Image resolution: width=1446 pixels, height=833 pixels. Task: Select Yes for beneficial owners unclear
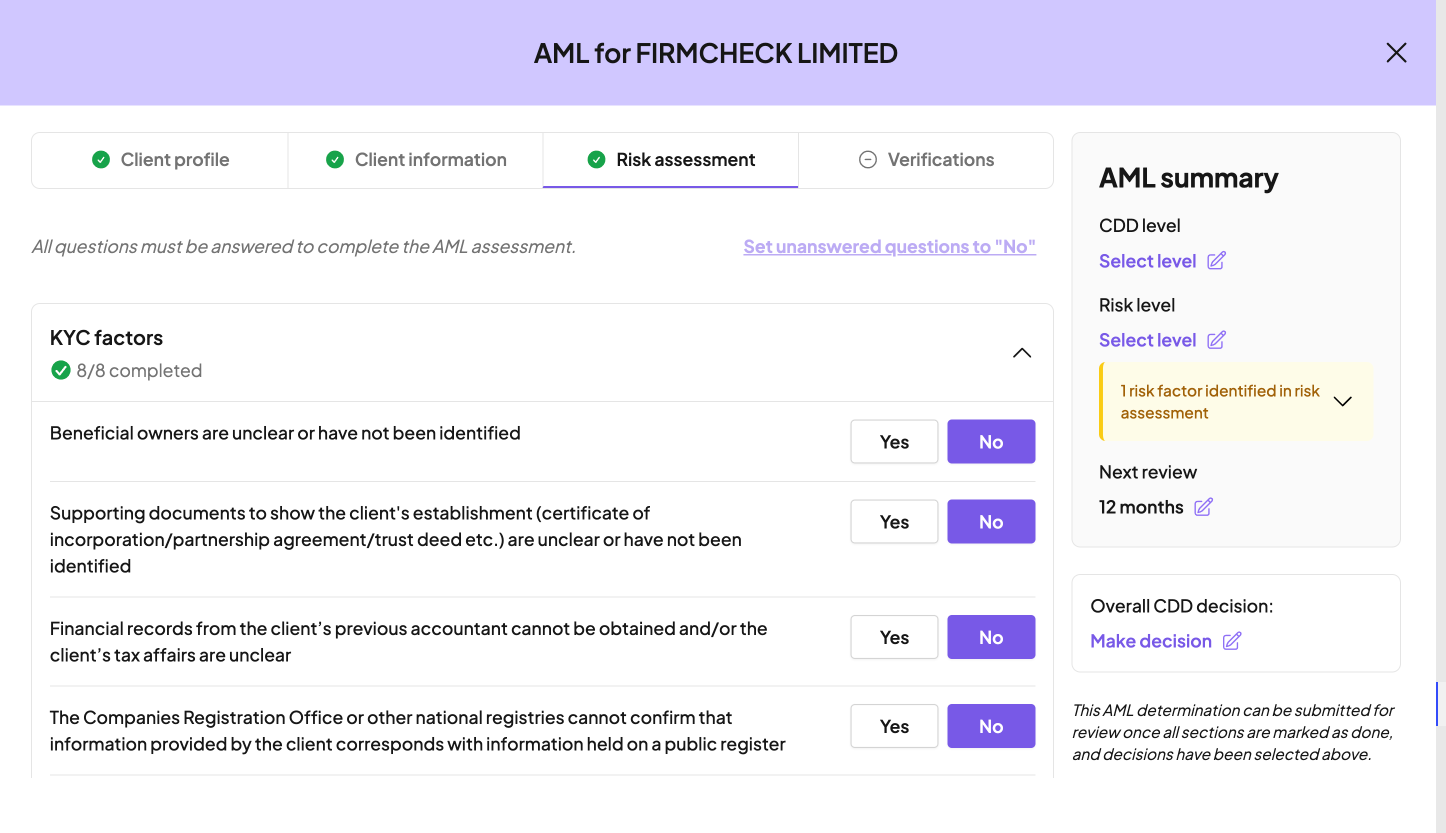click(x=894, y=442)
